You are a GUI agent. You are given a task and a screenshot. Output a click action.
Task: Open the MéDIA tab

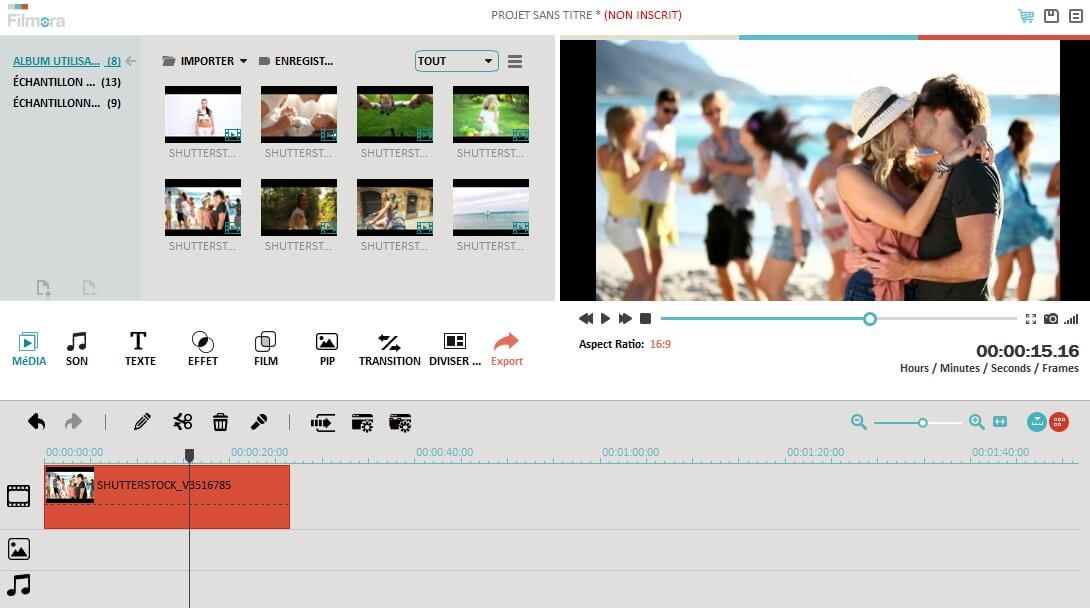(x=29, y=348)
